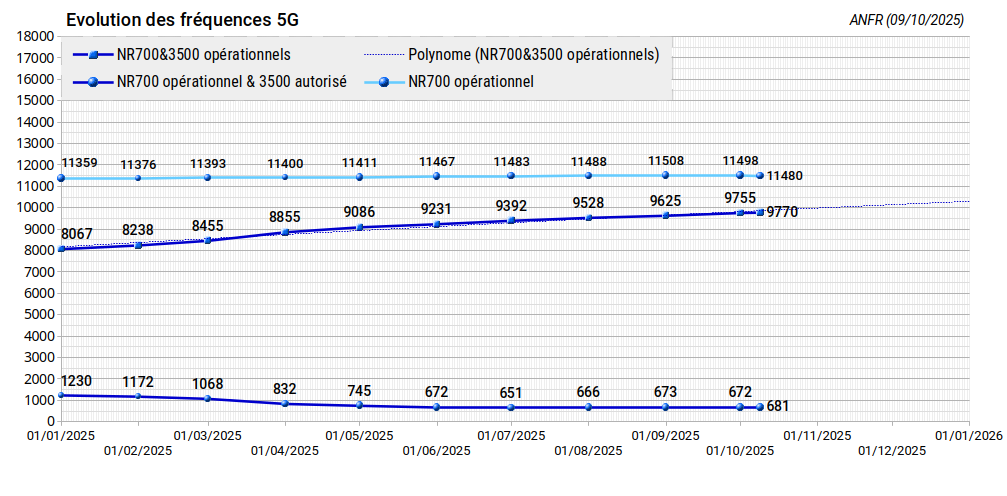The width and height of the screenshot is (1007, 496).
Task: Click the NR700&3500 opérationnels legend marker
Action: pos(92,54)
